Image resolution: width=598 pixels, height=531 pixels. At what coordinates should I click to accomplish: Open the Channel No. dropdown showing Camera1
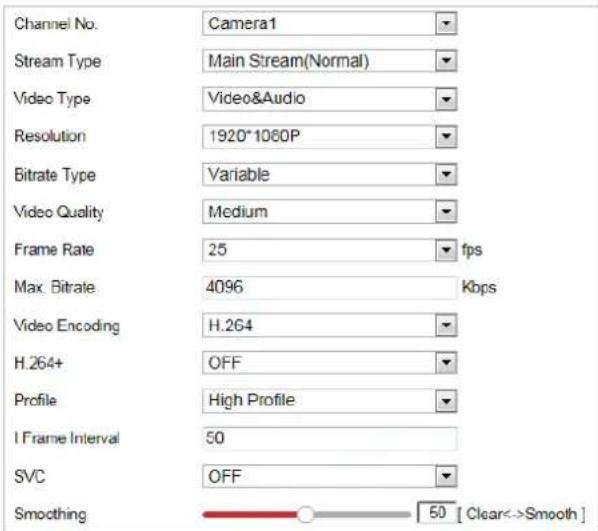[x=330, y=24]
